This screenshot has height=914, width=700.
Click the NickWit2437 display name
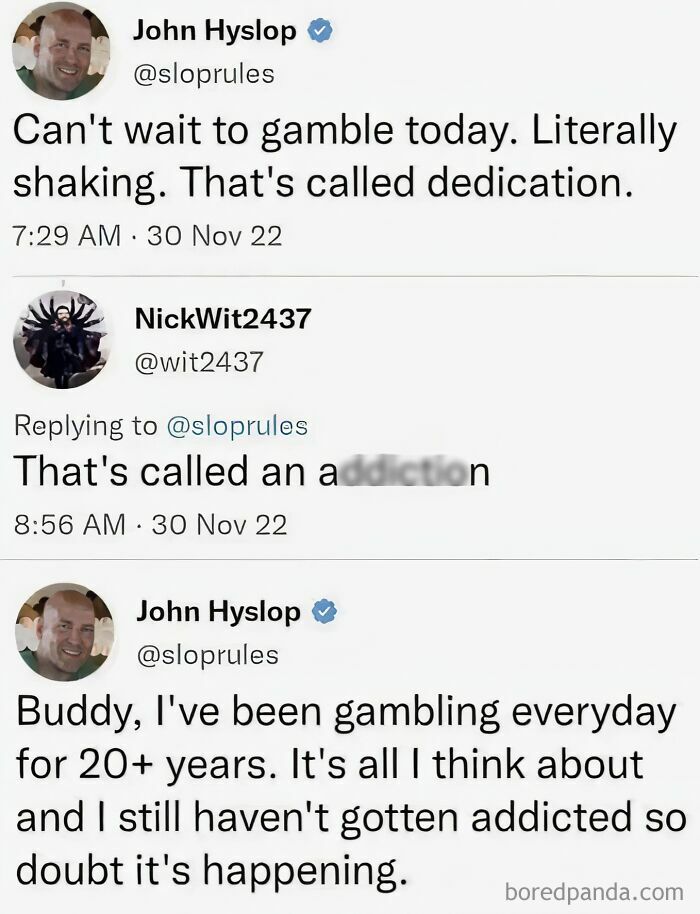coord(223,319)
